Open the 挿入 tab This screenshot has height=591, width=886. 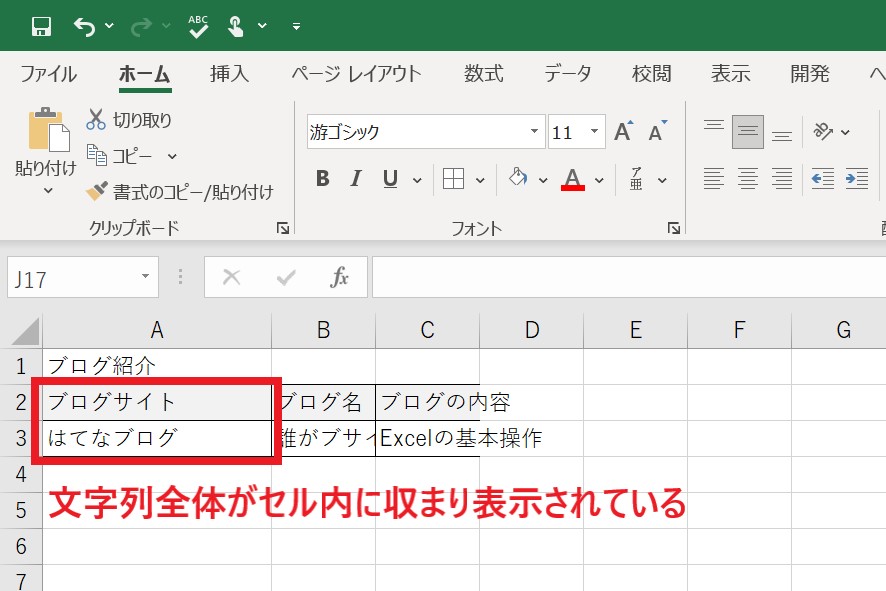click(x=229, y=73)
